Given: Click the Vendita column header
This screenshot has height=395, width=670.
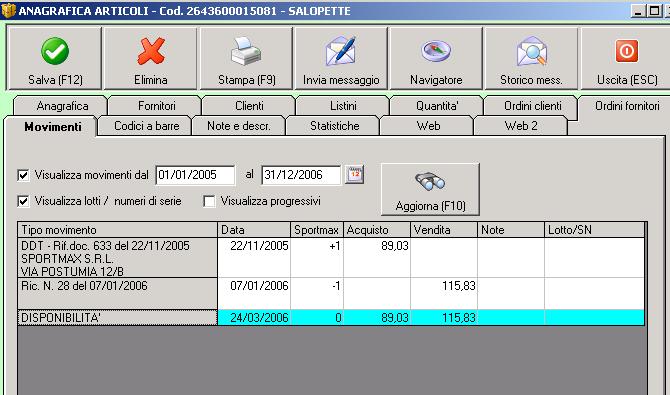Looking at the screenshot, I should [444, 230].
